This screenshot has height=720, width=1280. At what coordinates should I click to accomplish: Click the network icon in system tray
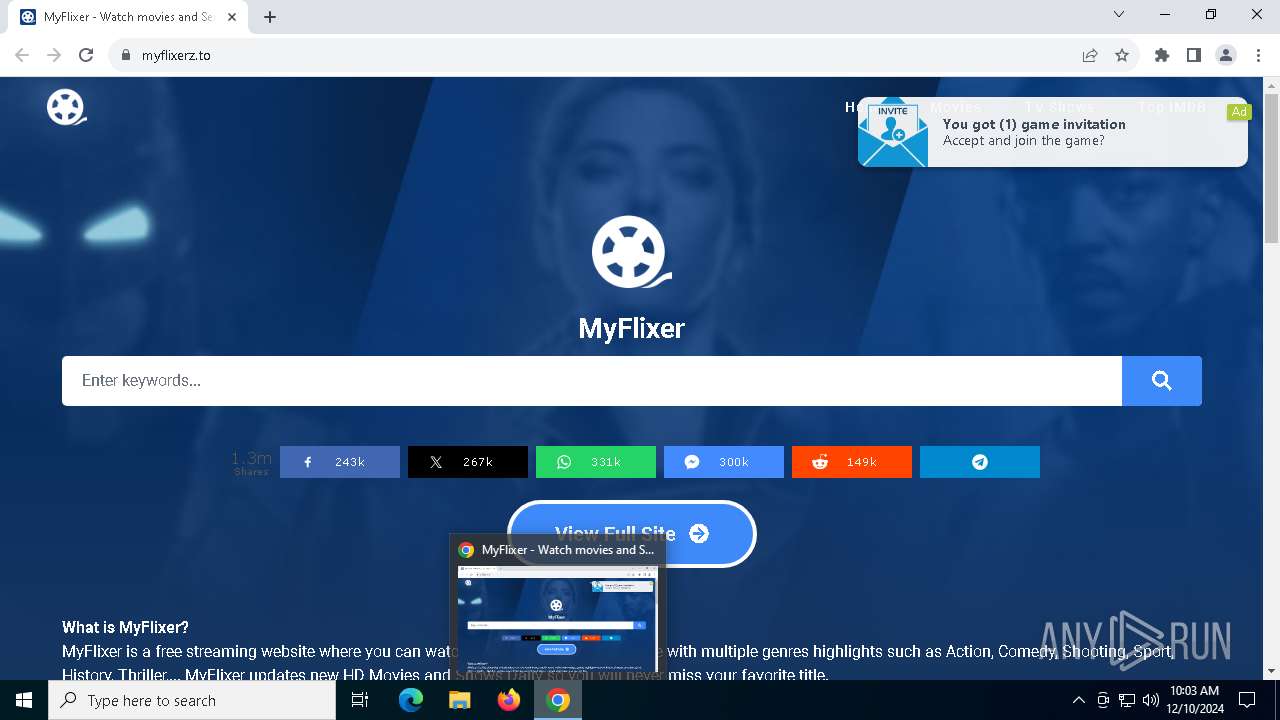(x=1127, y=700)
